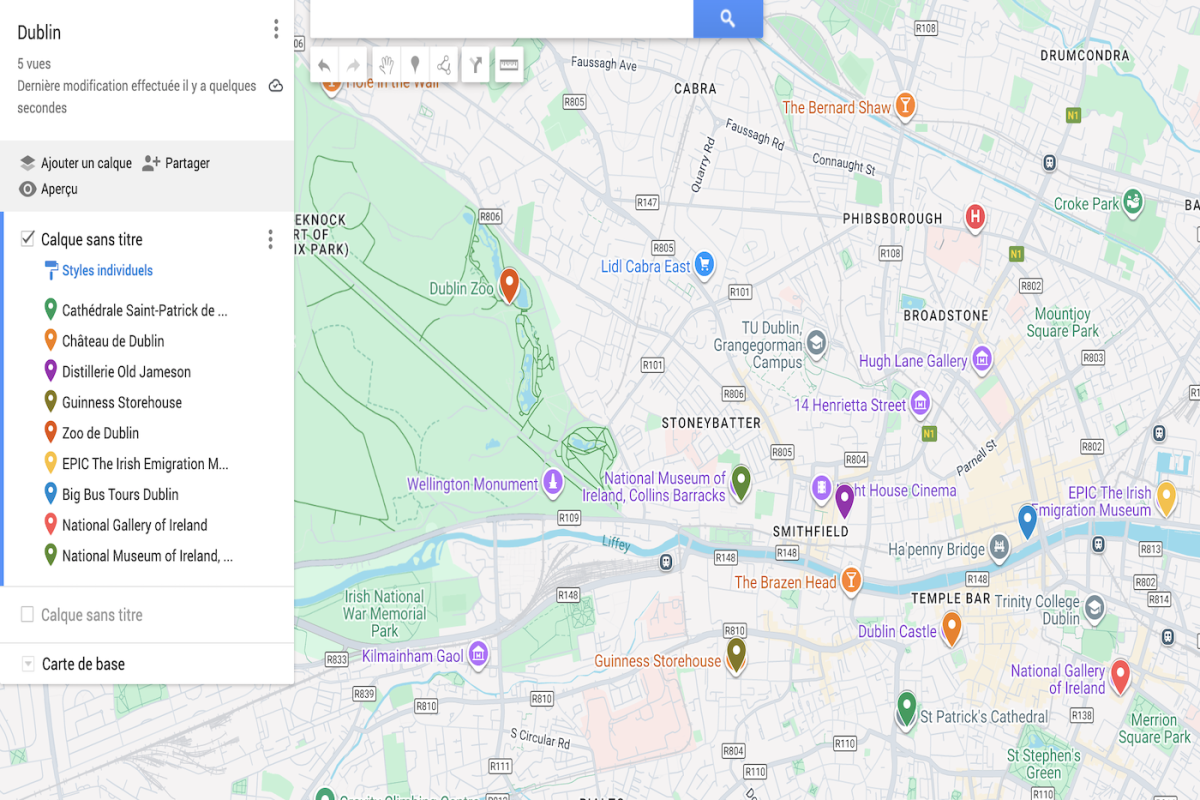The height and width of the screenshot is (800, 1200).
Task: Click the Ha'penny Bridge landmark icon
Action: point(999,548)
